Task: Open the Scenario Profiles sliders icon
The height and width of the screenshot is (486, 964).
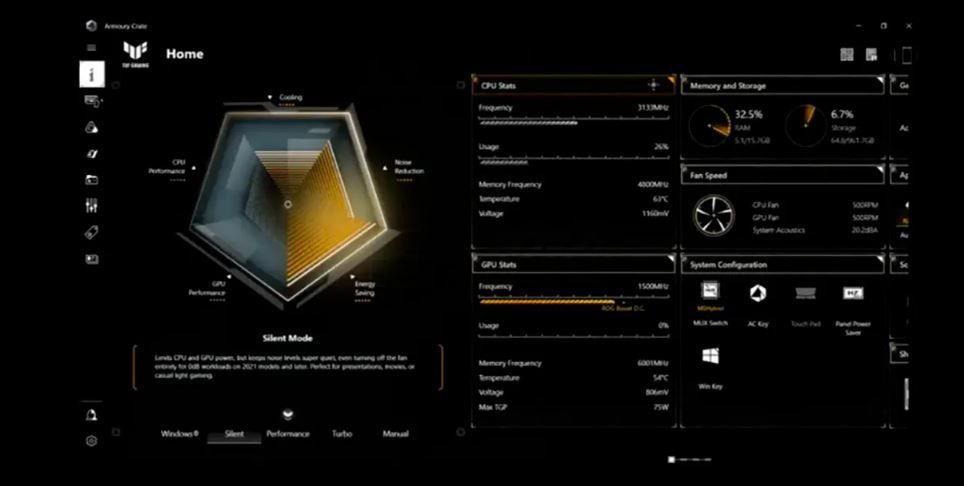Action: 92,206
